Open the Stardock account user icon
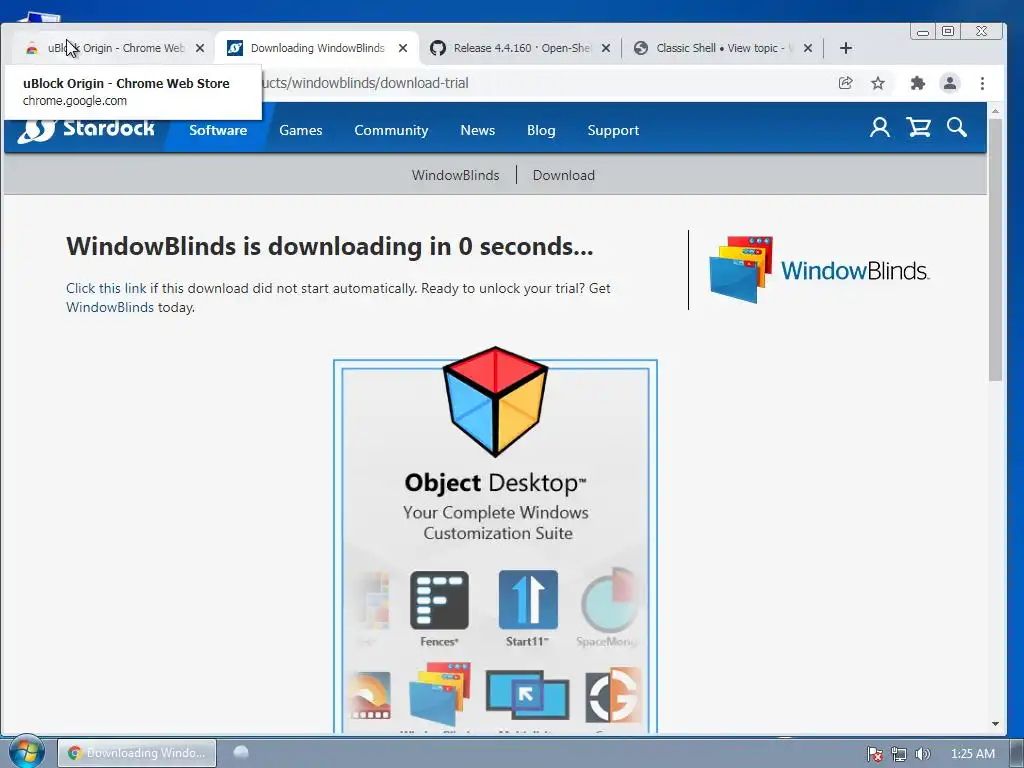 click(x=880, y=127)
